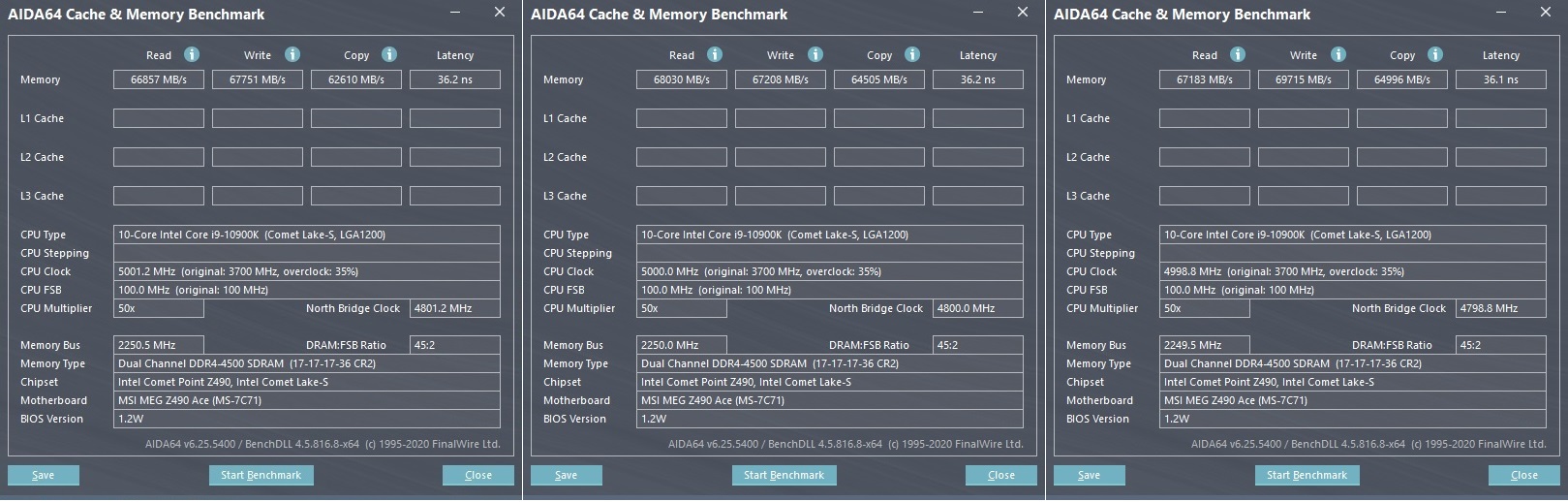Select latency value 36.1 ns
This screenshot has height=502, width=1568.
pos(1501,79)
